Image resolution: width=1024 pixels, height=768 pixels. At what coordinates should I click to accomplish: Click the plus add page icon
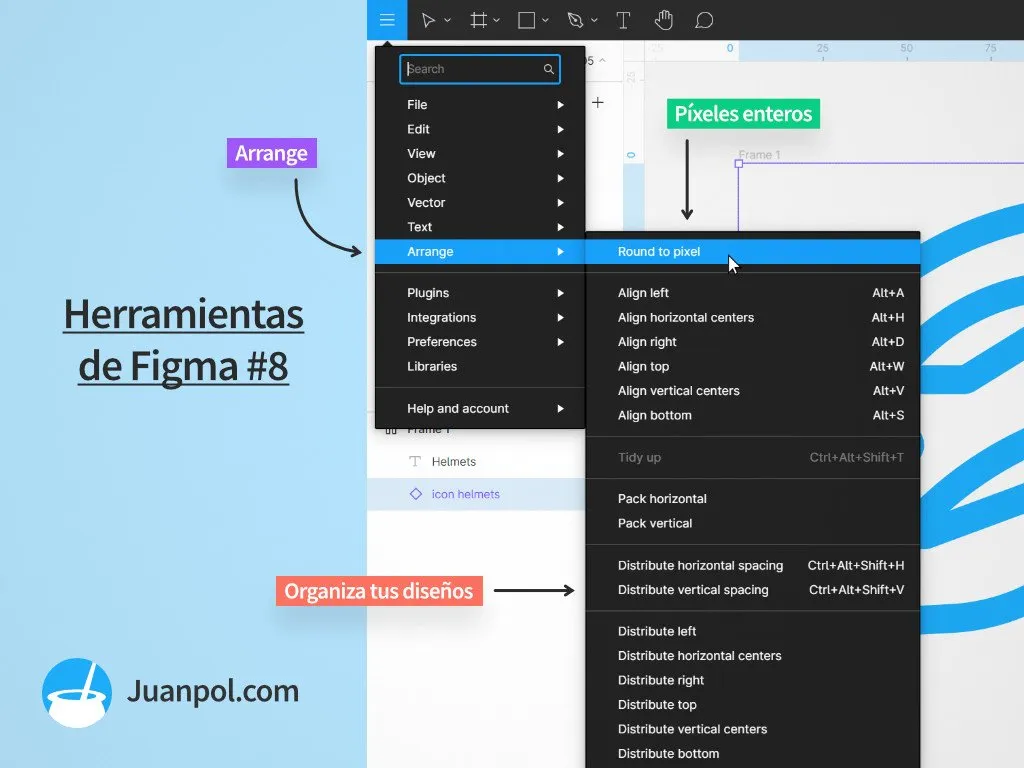(598, 103)
